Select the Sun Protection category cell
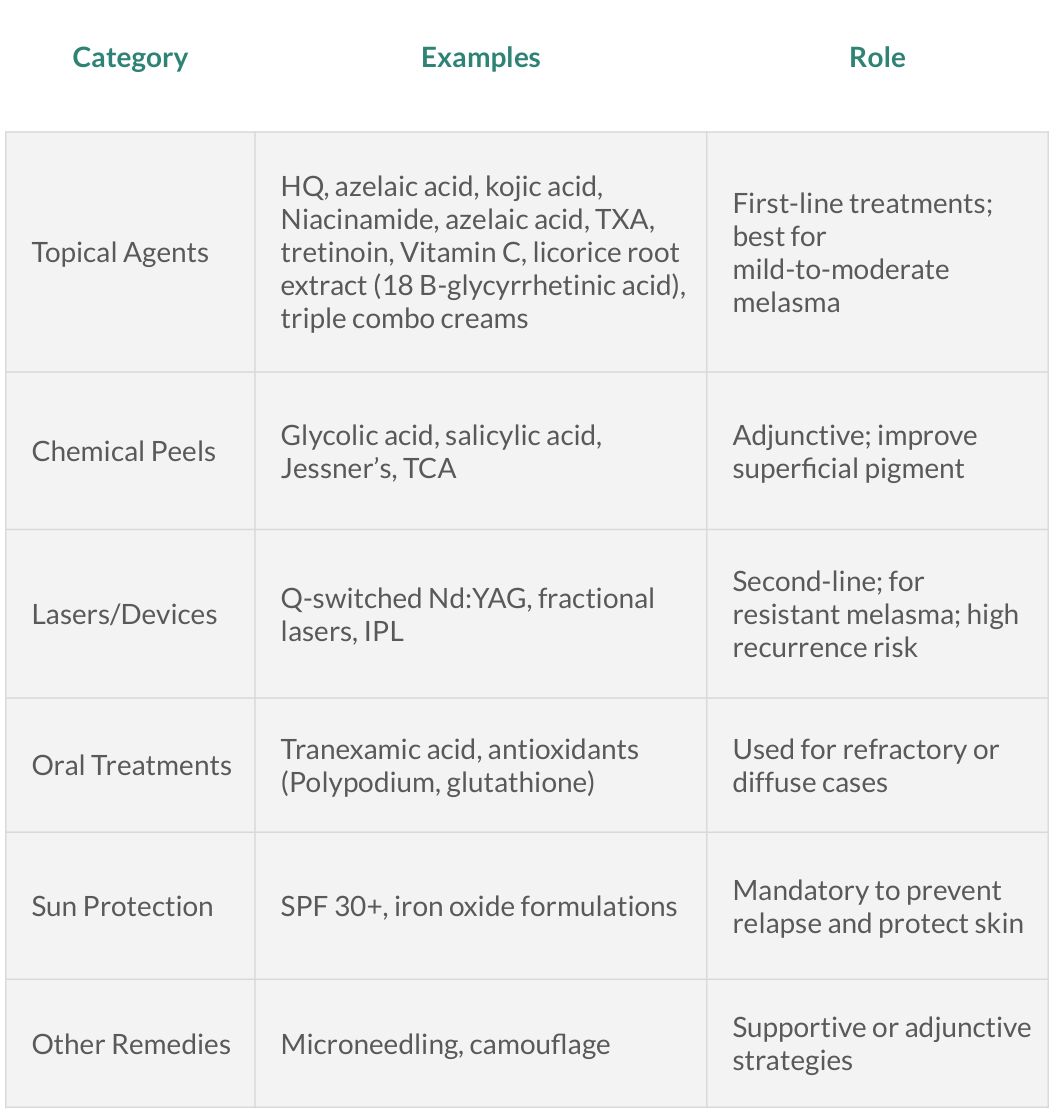1050x1112 pixels. (123, 907)
